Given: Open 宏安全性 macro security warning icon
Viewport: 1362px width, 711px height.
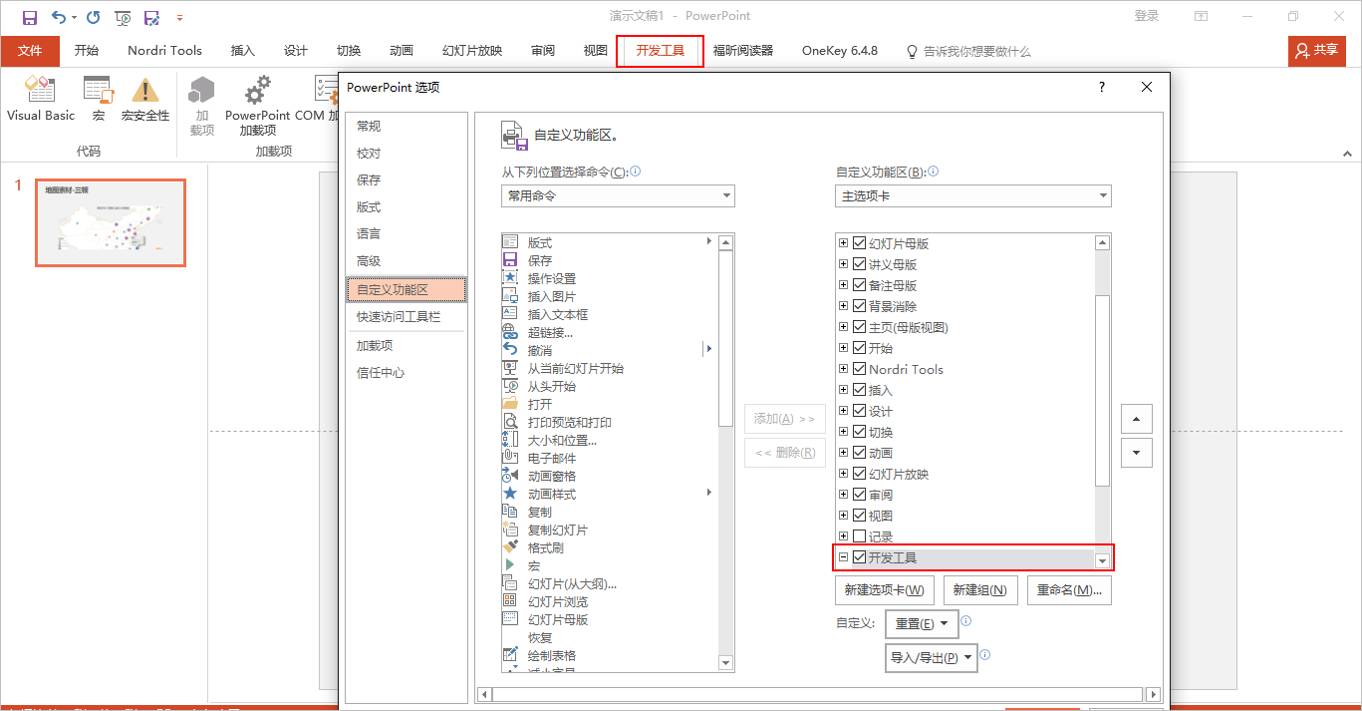Looking at the screenshot, I should pyautogui.click(x=146, y=100).
